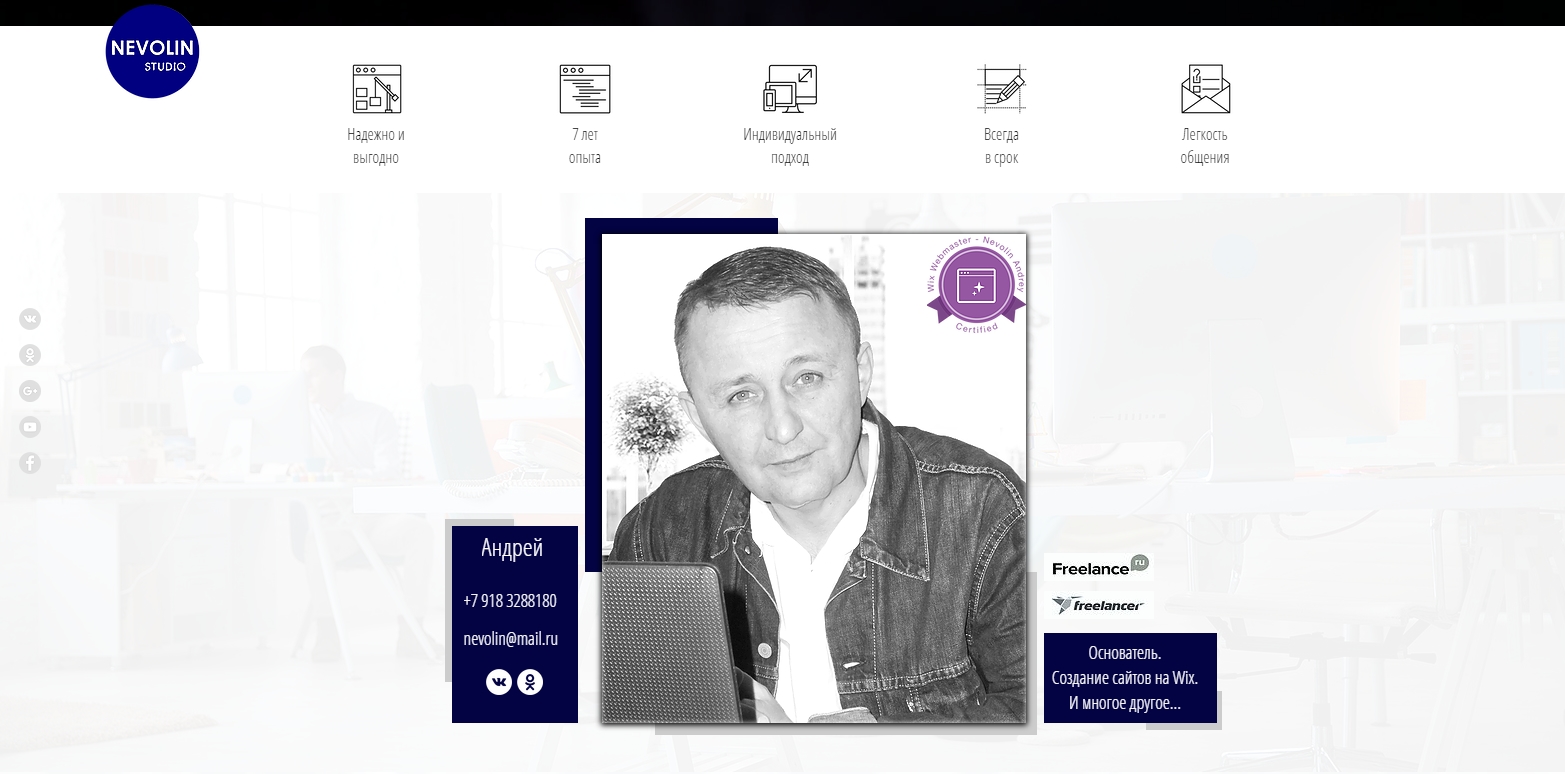Screen dimensions: 1565x774
Task: Click the Nevolin Studio round logo
Action: coord(152,51)
